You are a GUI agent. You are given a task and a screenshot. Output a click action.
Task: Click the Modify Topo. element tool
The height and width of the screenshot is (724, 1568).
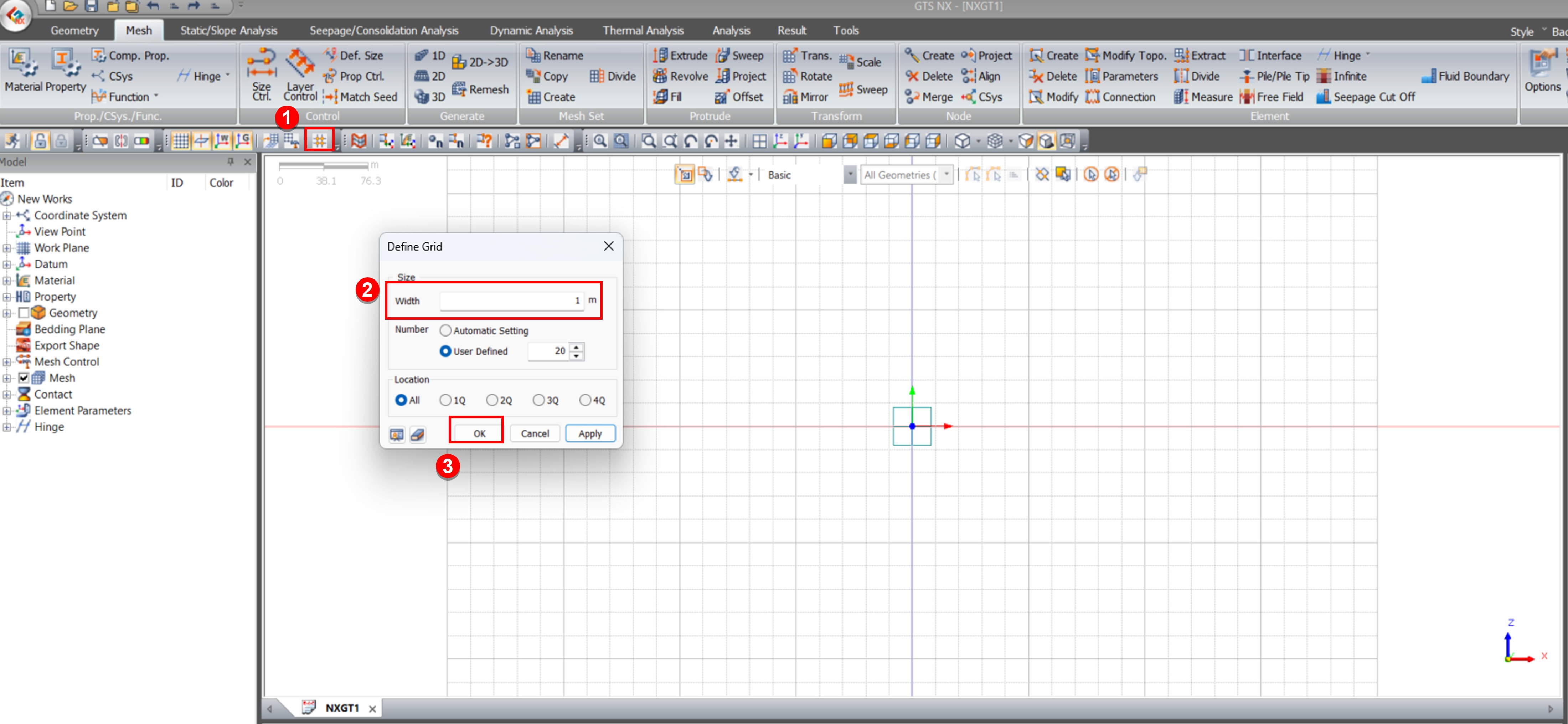[x=1126, y=55]
